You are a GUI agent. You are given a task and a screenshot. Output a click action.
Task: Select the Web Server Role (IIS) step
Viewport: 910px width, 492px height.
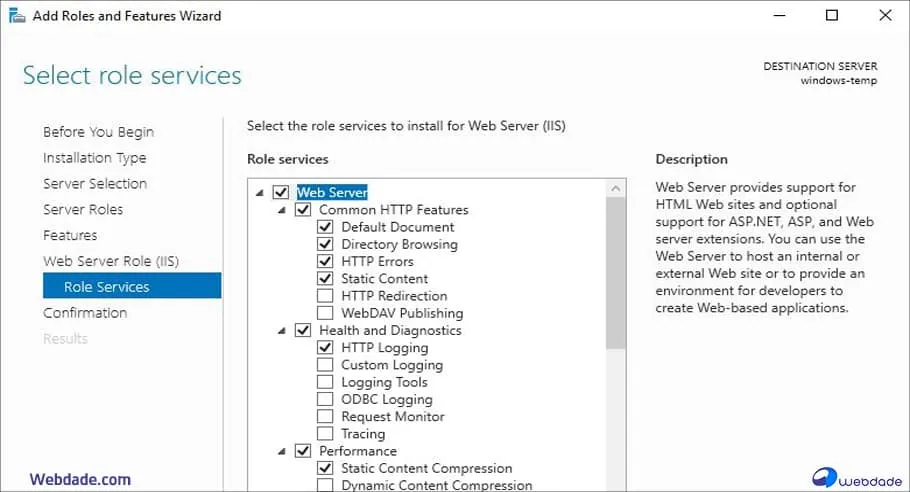(111, 261)
